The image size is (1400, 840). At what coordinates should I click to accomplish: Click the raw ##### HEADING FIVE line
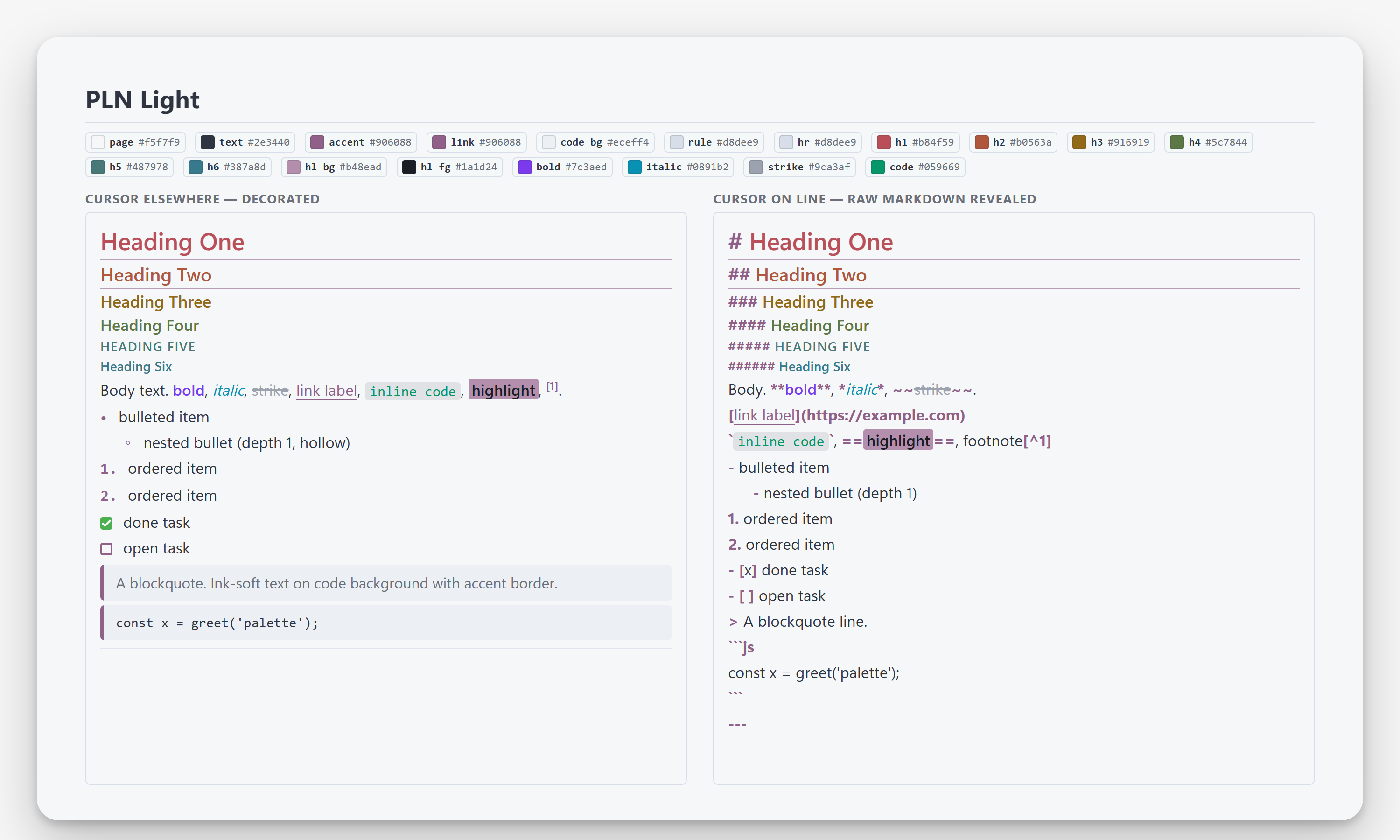click(799, 347)
